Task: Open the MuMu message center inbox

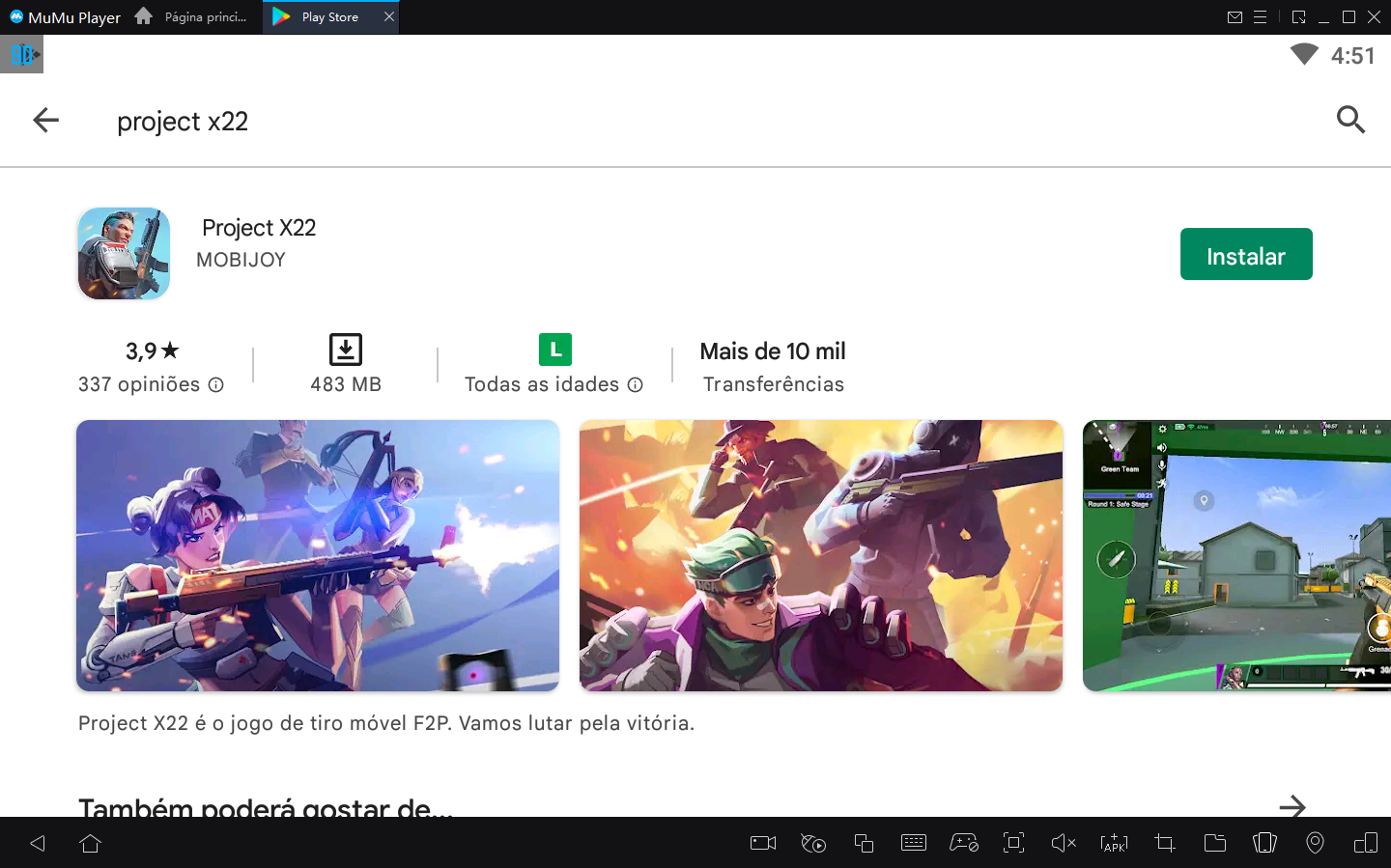Action: [1235, 16]
